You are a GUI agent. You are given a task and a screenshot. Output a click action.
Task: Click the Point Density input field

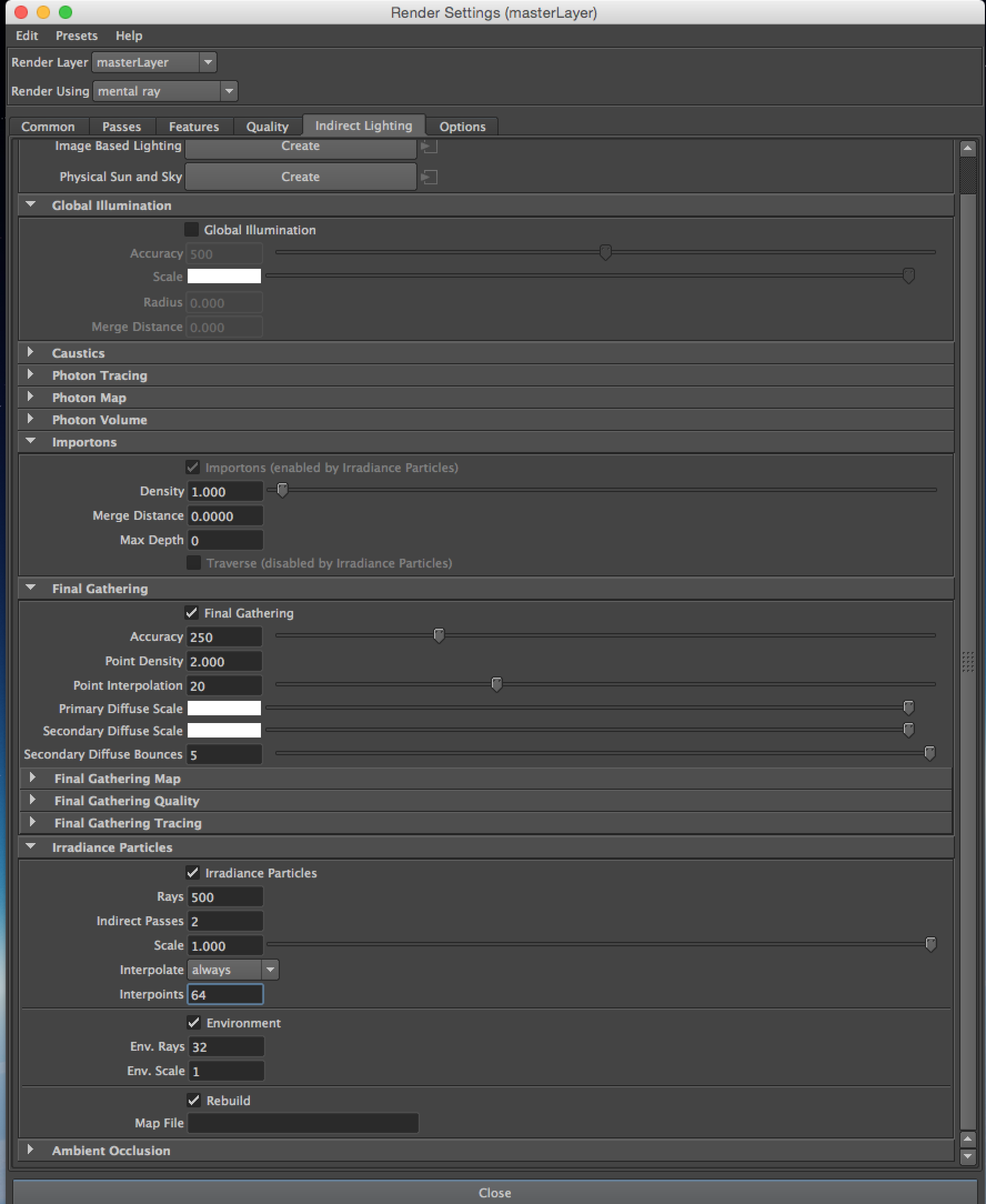pyautogui.click(x=224, y=661)
